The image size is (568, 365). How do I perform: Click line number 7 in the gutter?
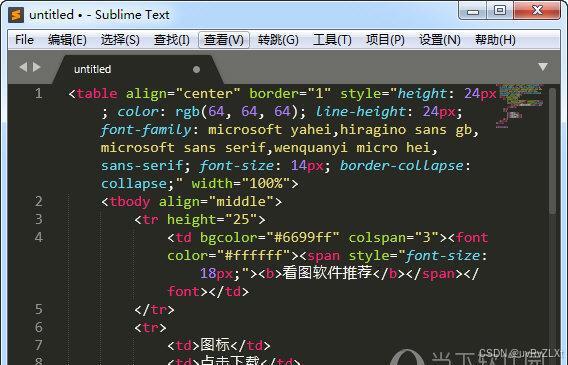point(38,345)
